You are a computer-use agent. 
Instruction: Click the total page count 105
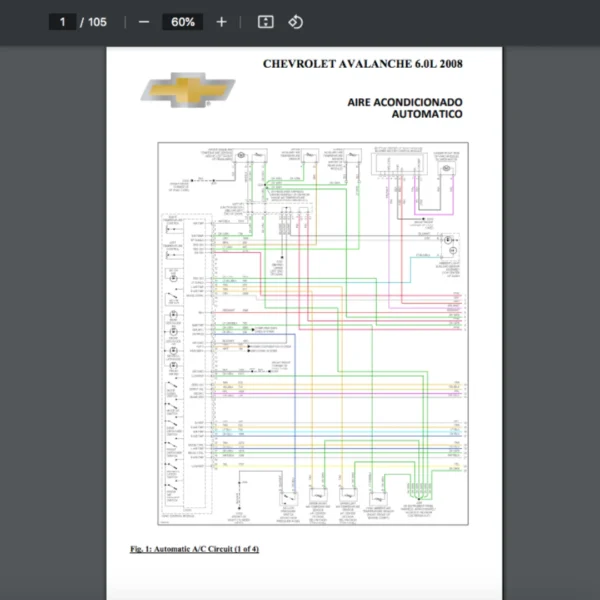[x=97, y=22]
